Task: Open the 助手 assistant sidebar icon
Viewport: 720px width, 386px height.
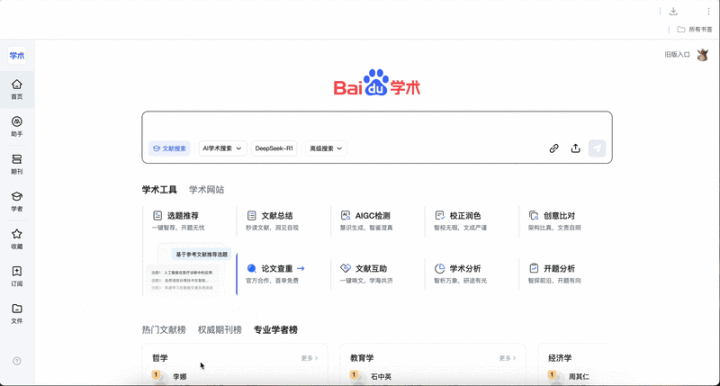Action: click(x=17, y=127)
